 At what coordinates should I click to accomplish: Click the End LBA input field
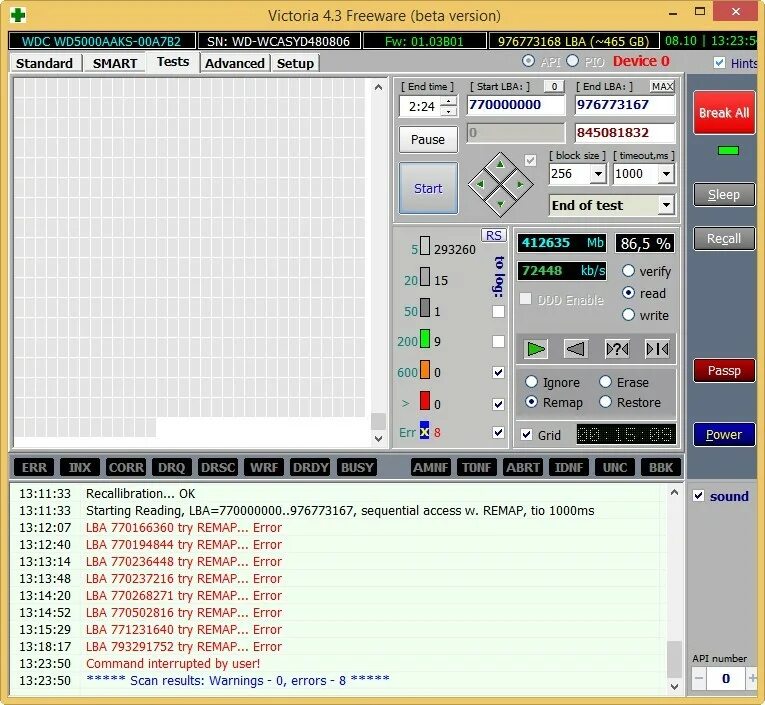tap(624, 104)
